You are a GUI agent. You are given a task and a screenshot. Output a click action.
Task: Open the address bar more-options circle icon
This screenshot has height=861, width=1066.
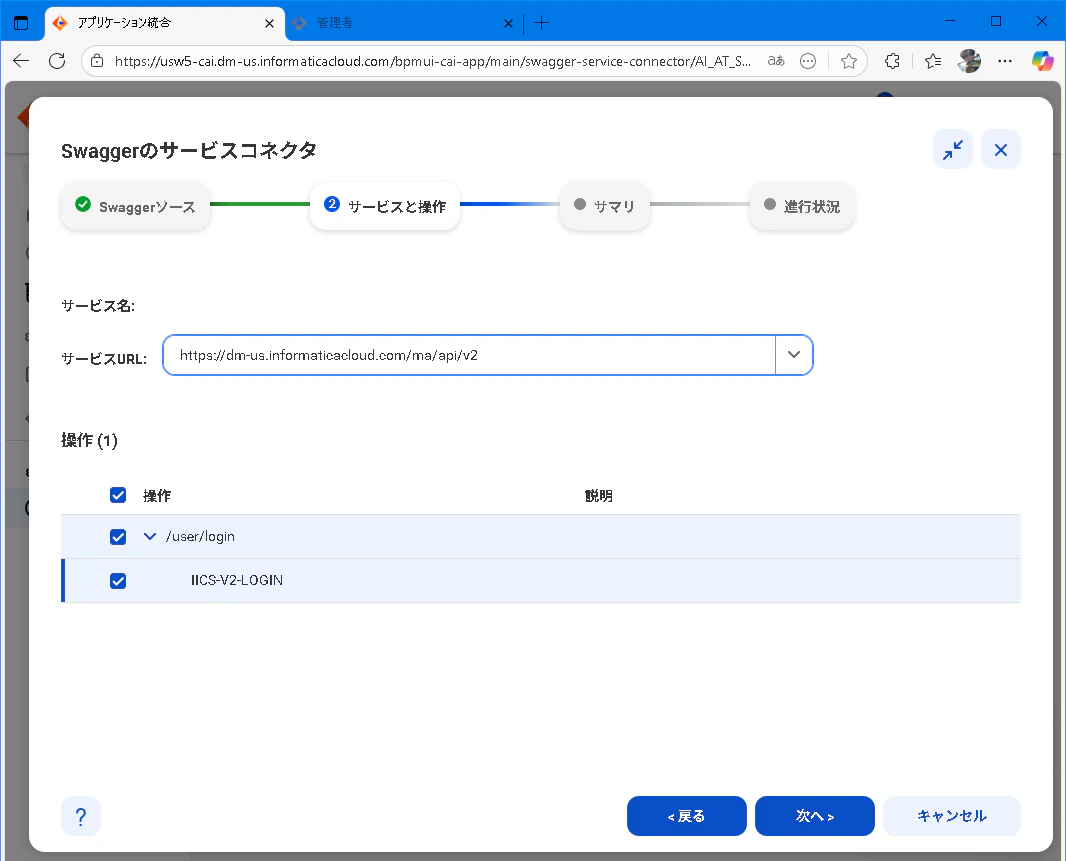coord(808,61)
